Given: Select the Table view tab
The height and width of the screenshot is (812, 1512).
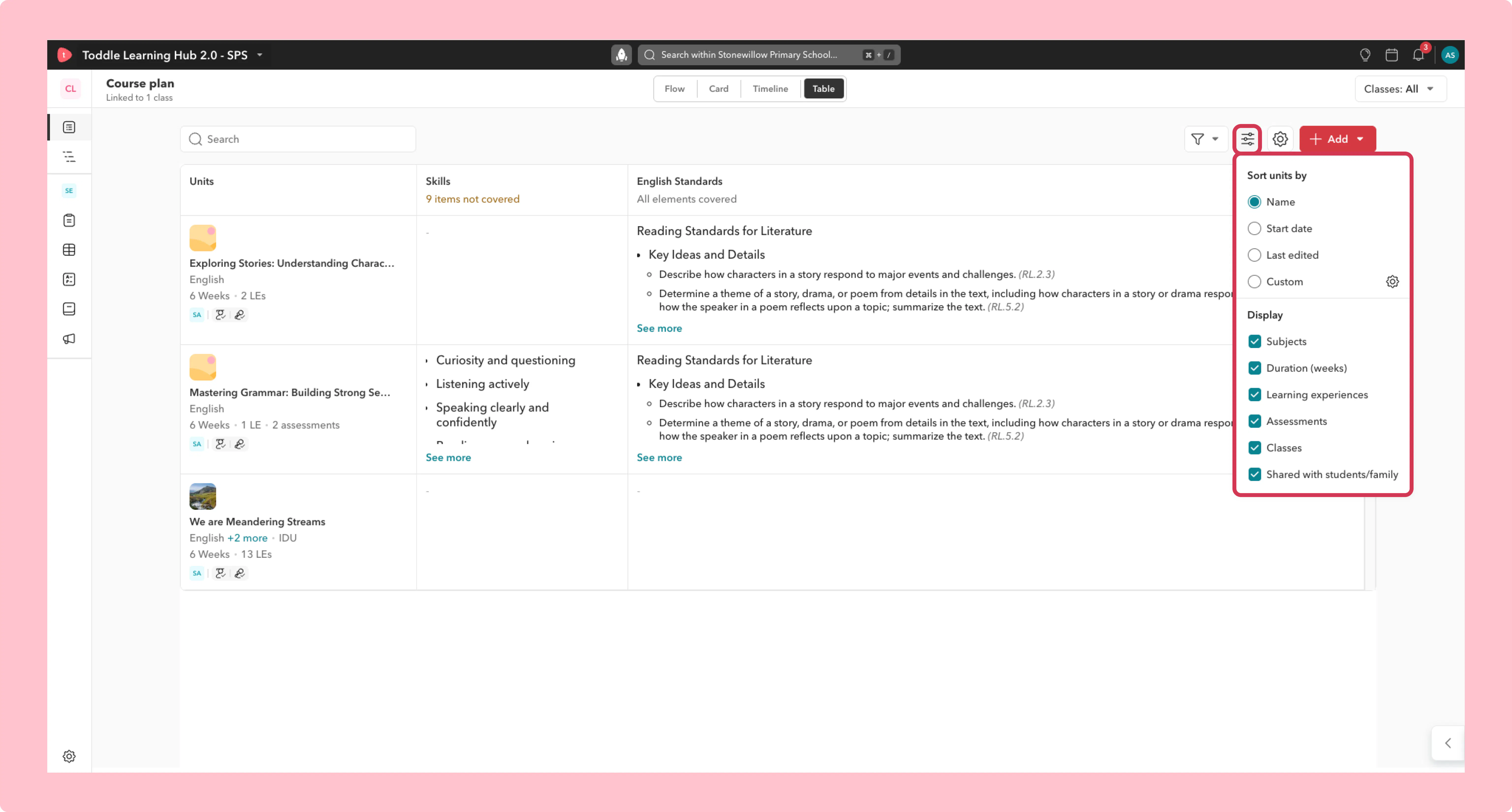Looking at the screenshot, I should [823, 89].
